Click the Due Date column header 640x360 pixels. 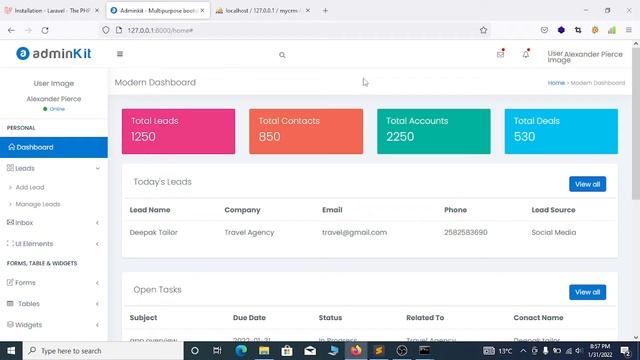[249, 318]
